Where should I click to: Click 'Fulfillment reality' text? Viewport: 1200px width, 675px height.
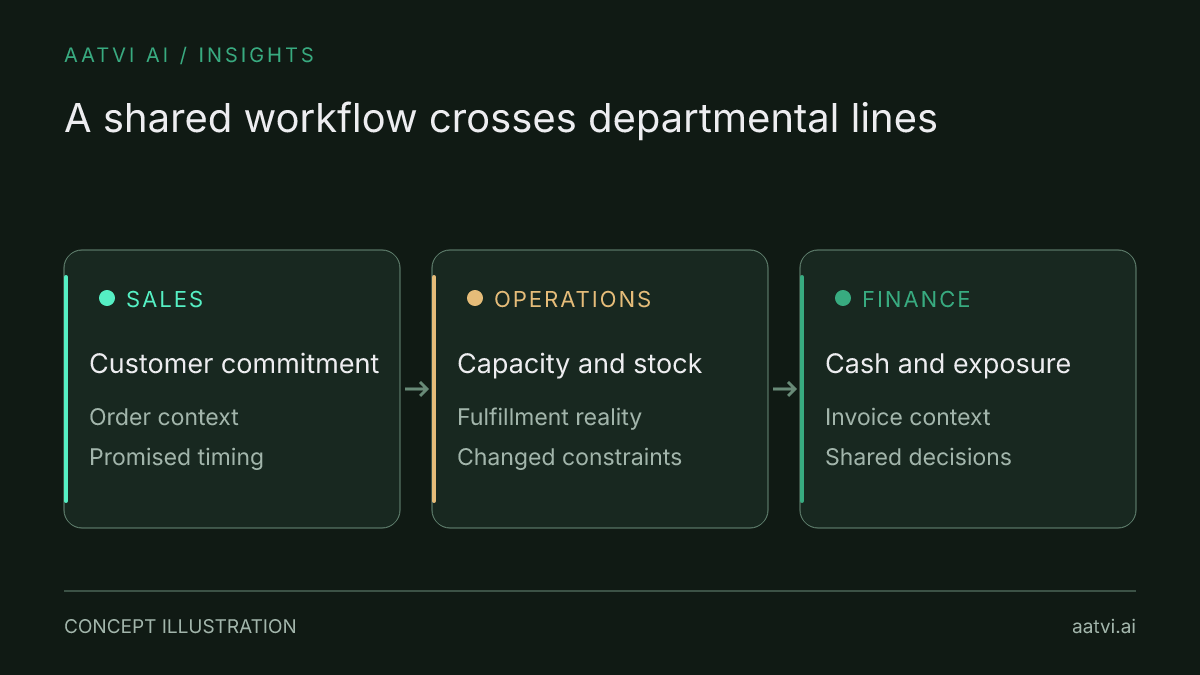click(x=550, y=418)
